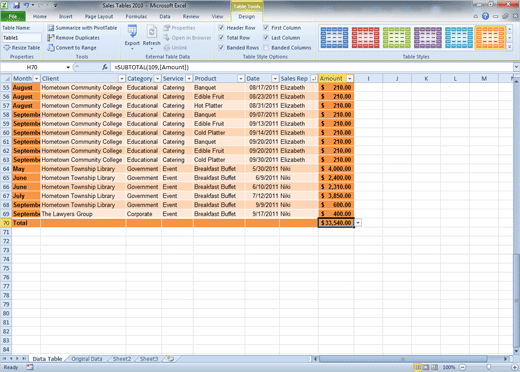The width and height of the screenshot is (520, 372).
Task: Click the minimize ribbon caret icon
Action: (476, 16)
